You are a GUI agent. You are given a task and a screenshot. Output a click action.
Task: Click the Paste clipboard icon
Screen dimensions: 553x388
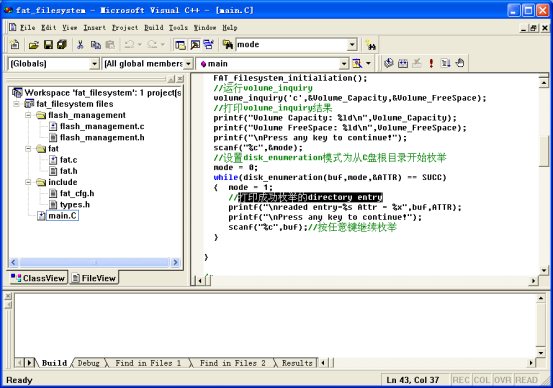pos(110,45)
